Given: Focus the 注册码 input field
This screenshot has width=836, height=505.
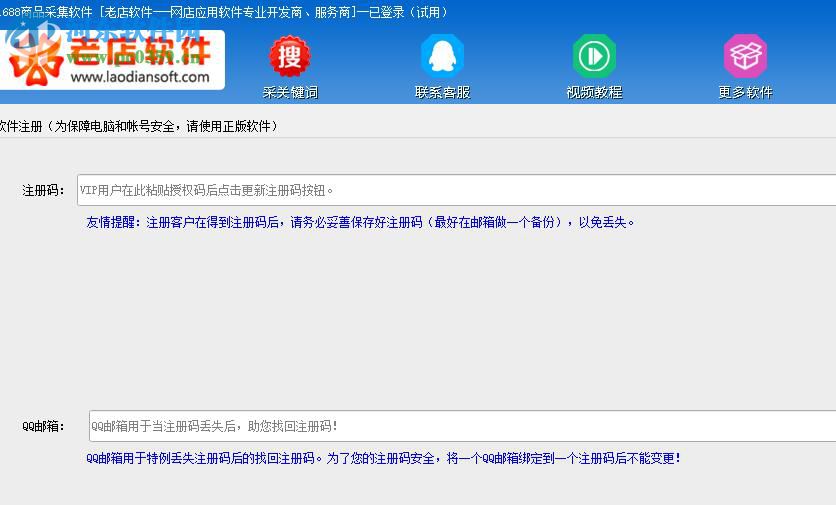Looking at the screenshot, I should tap(456, 190).
